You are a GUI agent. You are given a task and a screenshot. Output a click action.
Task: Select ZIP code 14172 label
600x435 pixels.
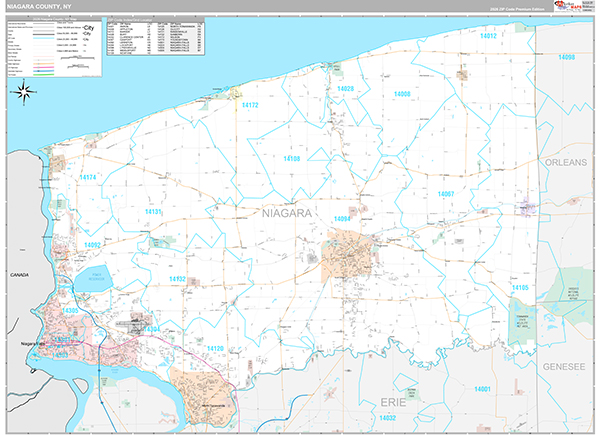tap(249, 105)
